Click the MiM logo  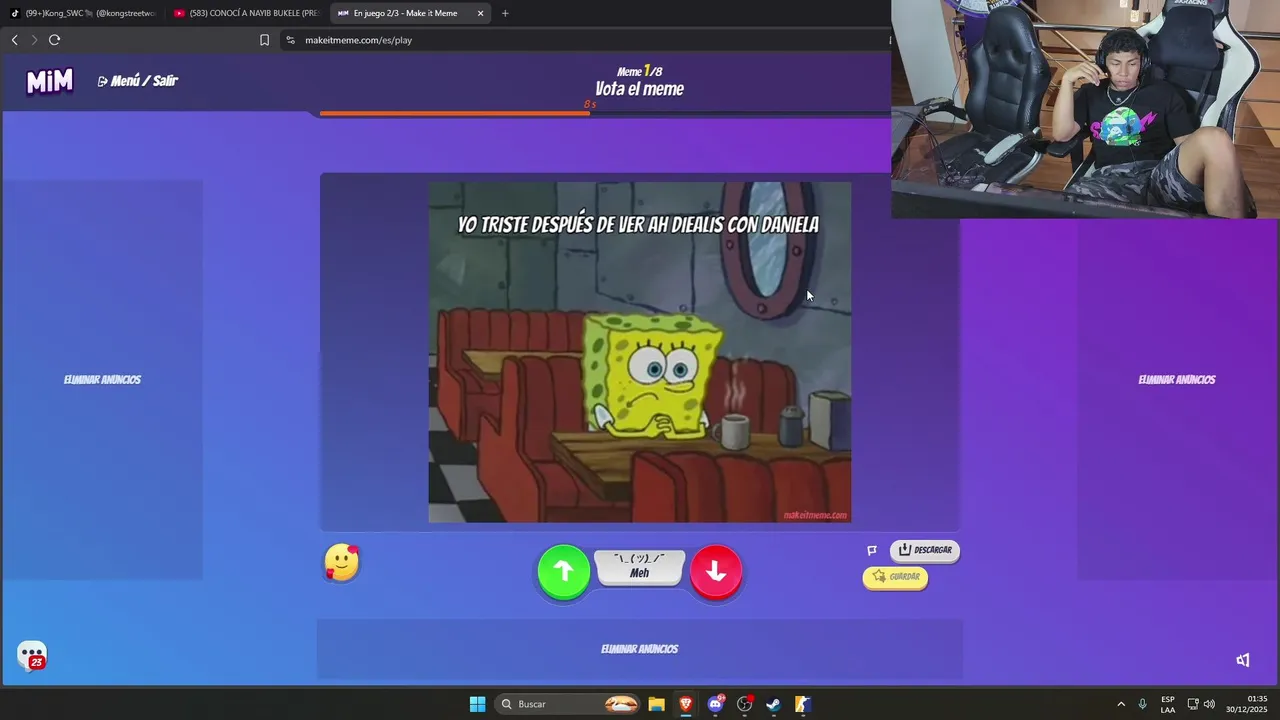tap(50, 81)
